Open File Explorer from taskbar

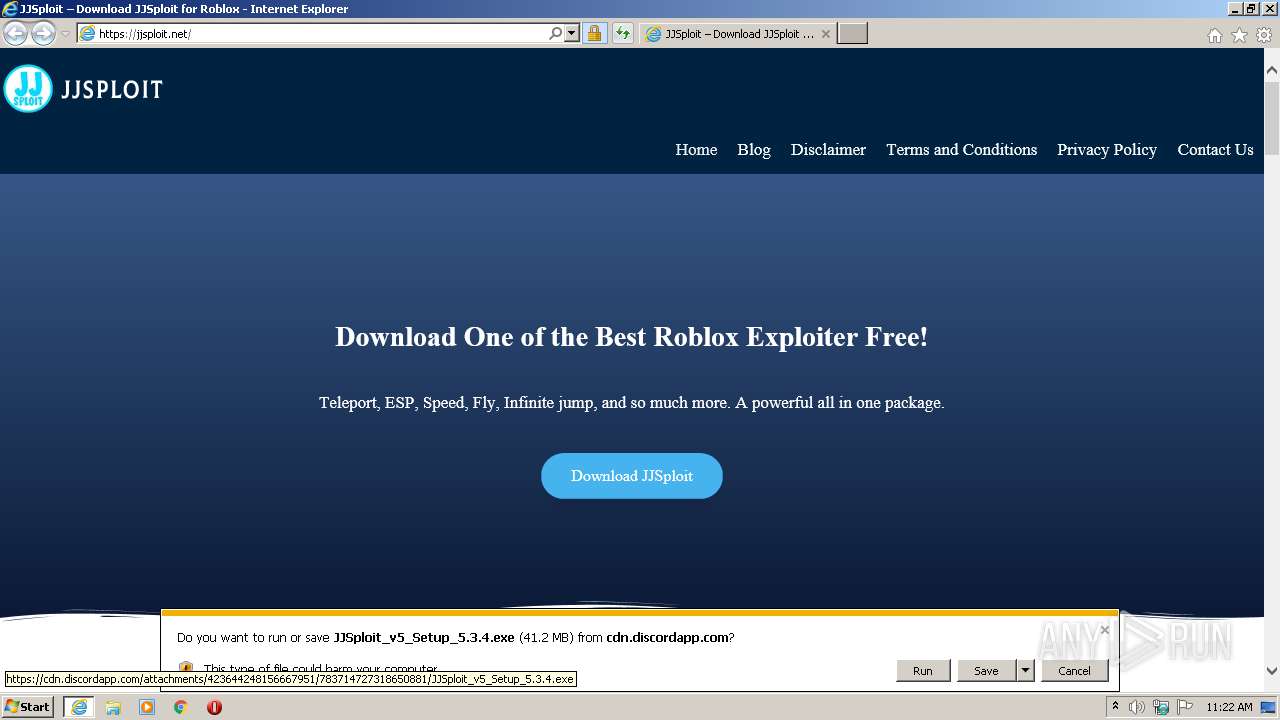113,707
